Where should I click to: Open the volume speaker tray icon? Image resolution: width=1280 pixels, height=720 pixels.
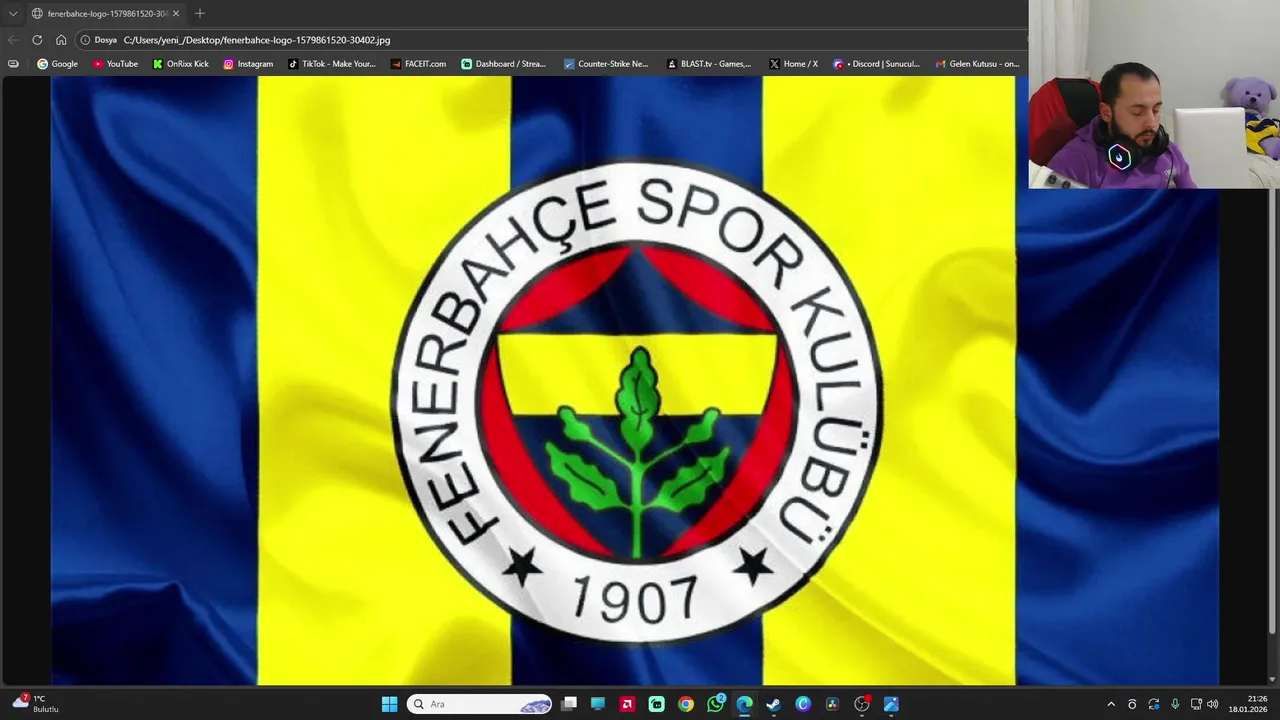pyautogui.click(x=1213, y=704)
